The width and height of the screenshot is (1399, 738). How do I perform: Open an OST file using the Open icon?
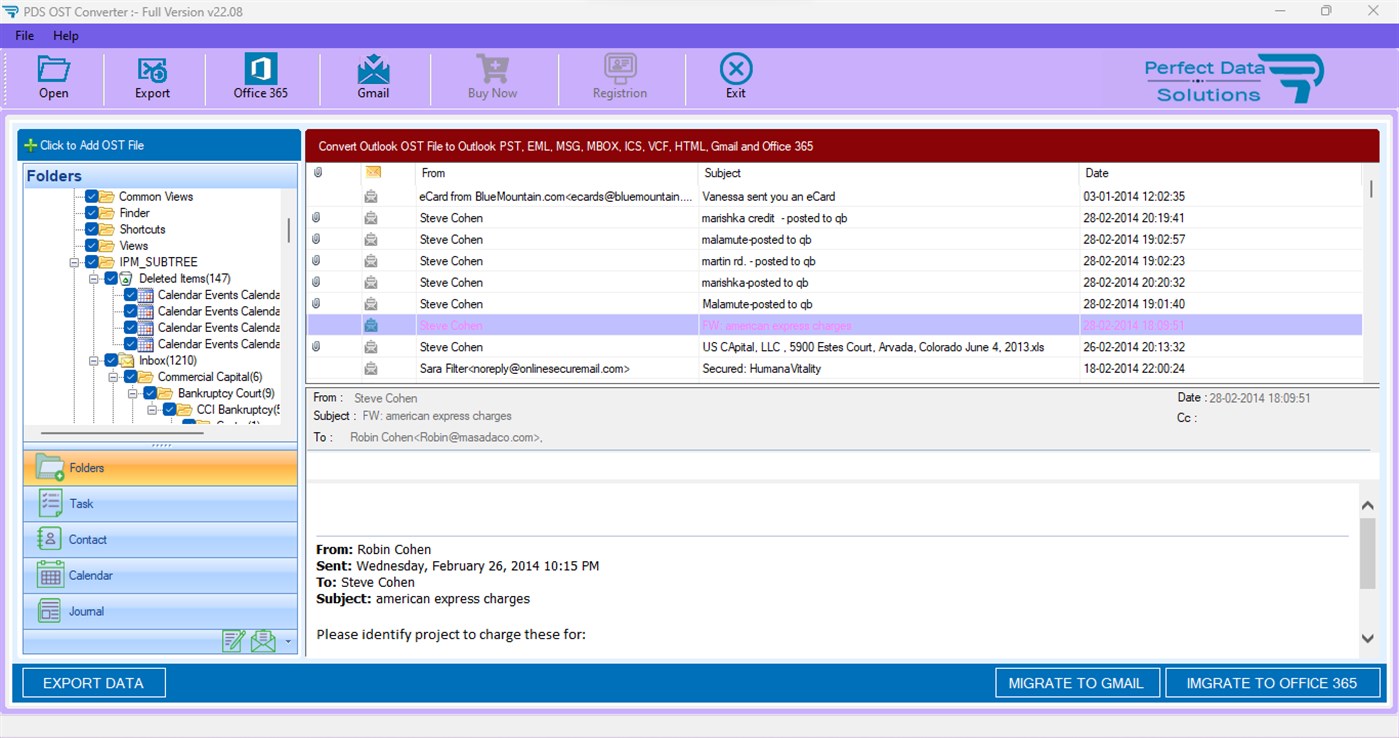click(x=53, y=77)
